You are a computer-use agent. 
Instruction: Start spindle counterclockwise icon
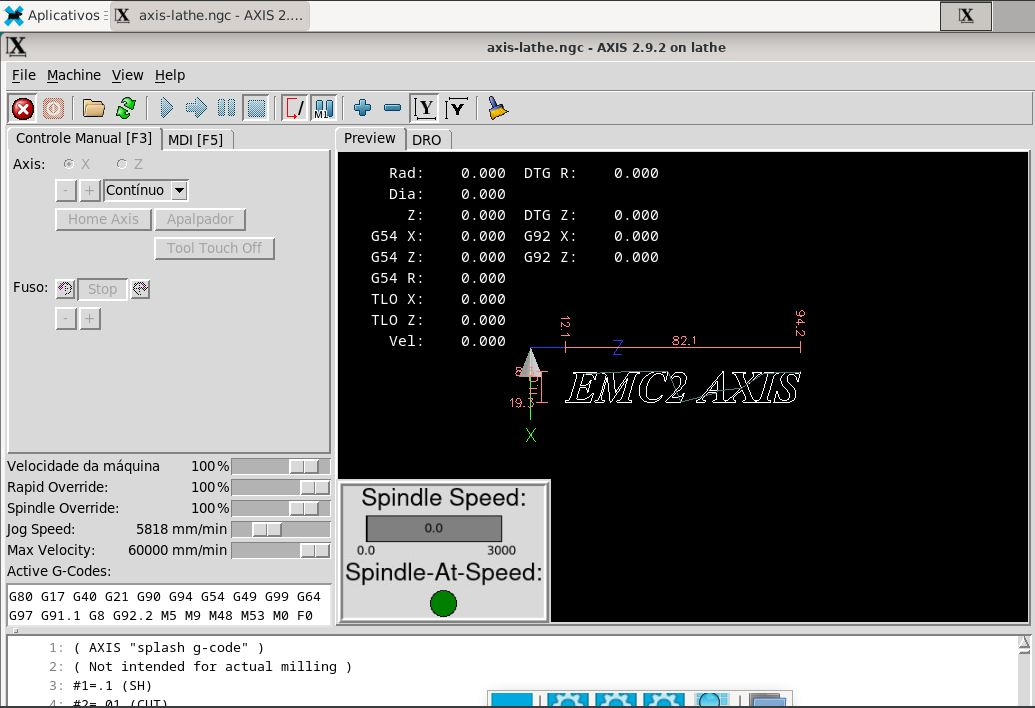coord(65,288)
